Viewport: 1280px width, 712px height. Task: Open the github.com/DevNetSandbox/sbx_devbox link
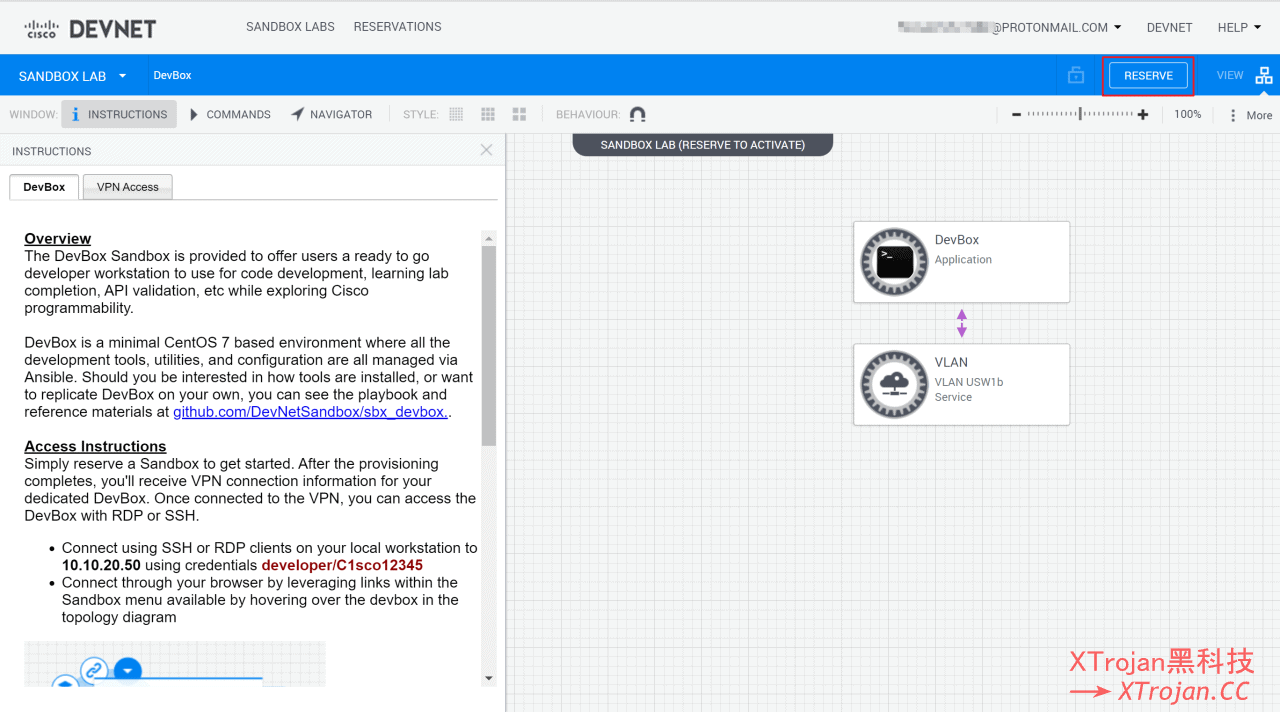(310, 412)
